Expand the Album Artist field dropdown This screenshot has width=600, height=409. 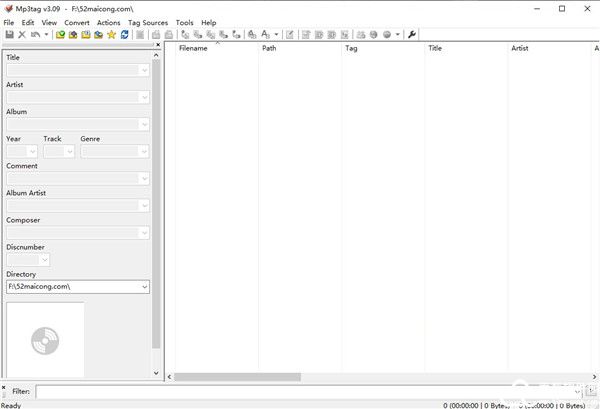[144, 206]
